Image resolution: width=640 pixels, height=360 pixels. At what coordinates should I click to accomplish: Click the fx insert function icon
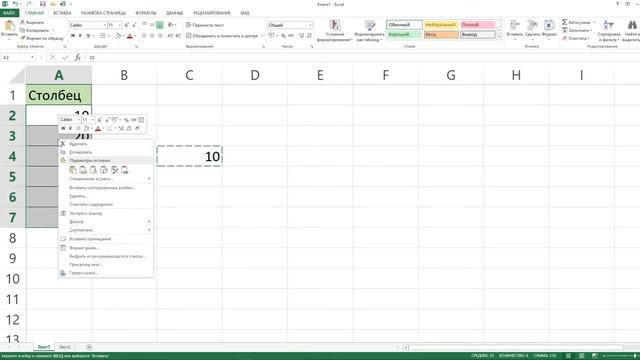point(78,58)
